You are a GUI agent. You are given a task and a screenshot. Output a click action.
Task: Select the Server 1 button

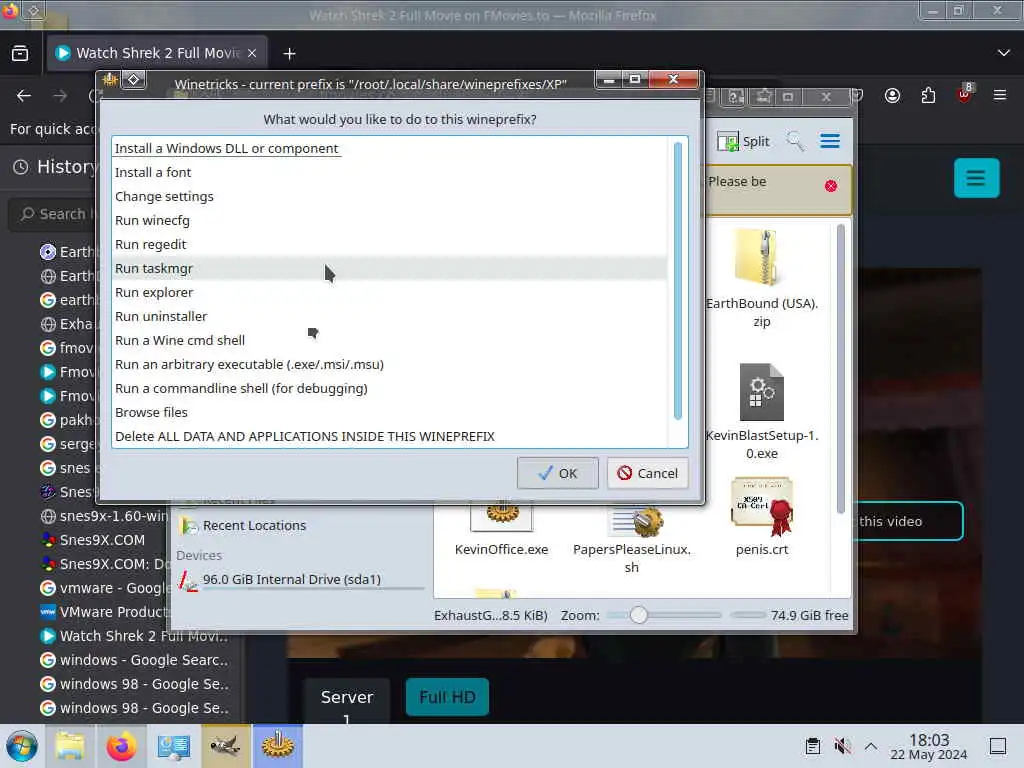tap(347, 702)
